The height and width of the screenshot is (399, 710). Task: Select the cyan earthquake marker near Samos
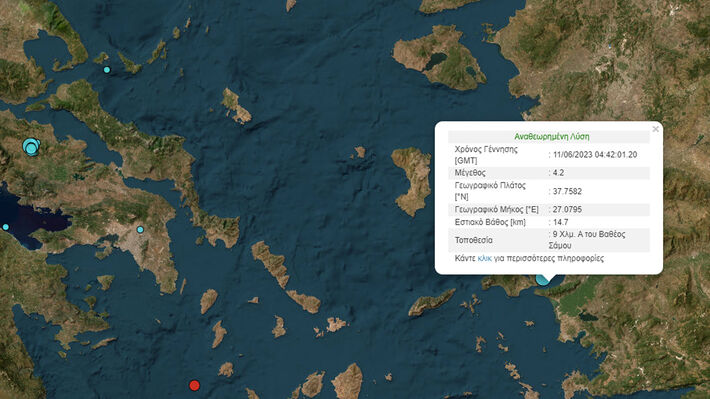coord(542,279)
